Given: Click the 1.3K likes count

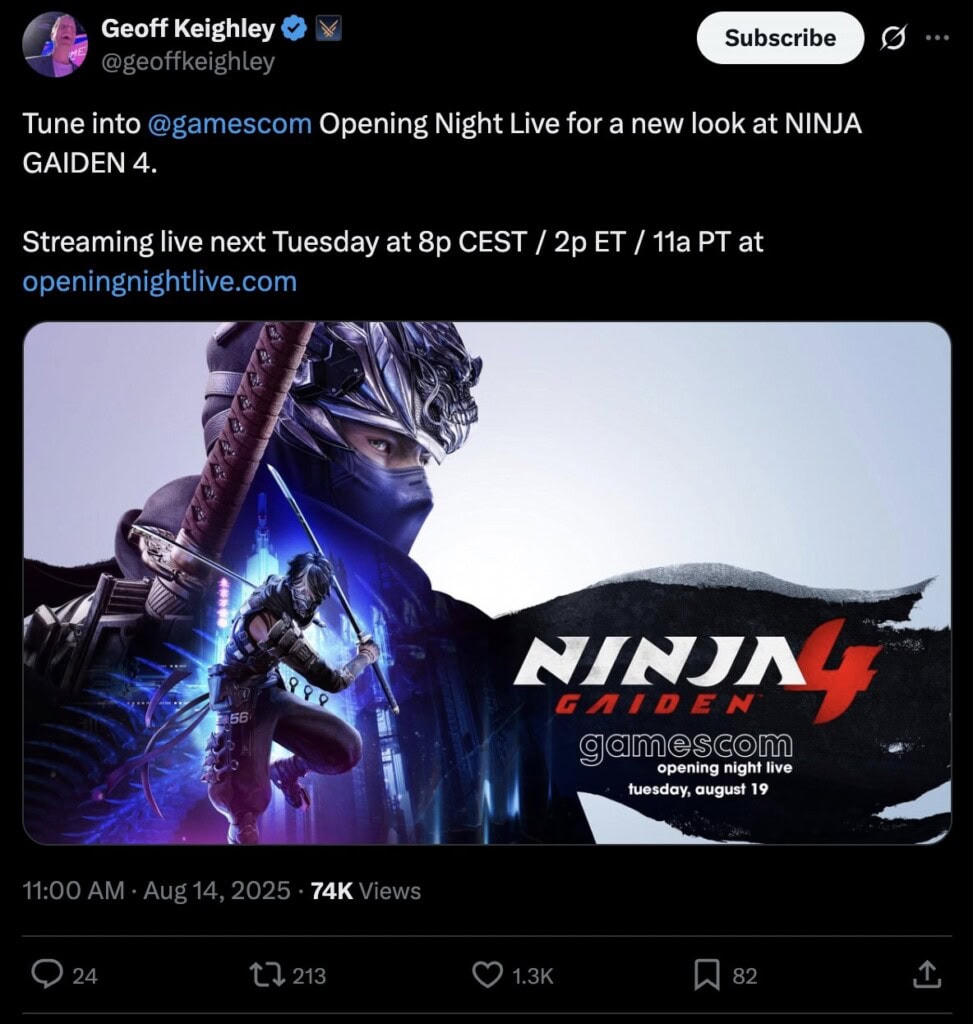Looking at the screenshot, I should click(x=533, y=976).
